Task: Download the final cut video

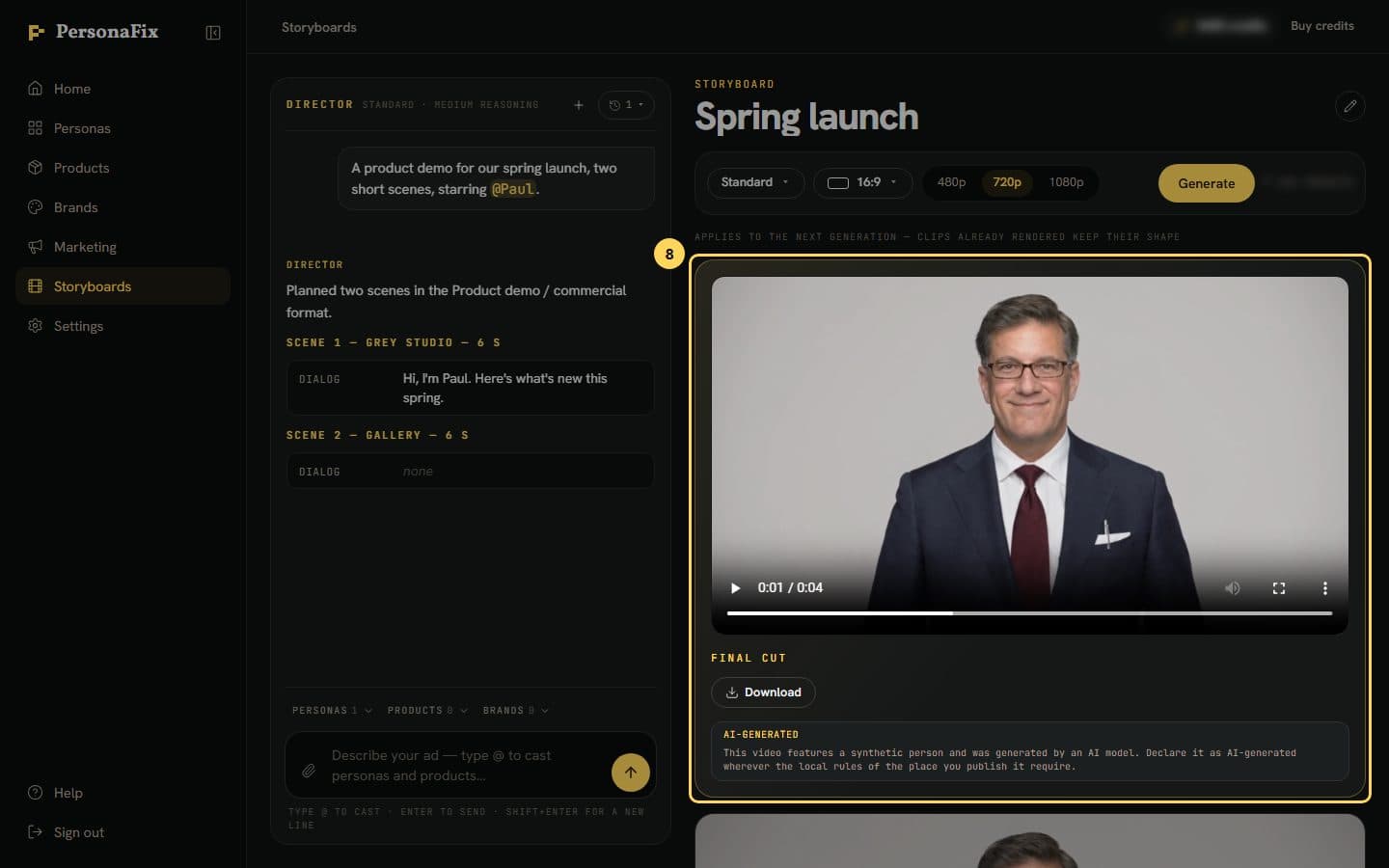Action: click(x=763, y=692)
